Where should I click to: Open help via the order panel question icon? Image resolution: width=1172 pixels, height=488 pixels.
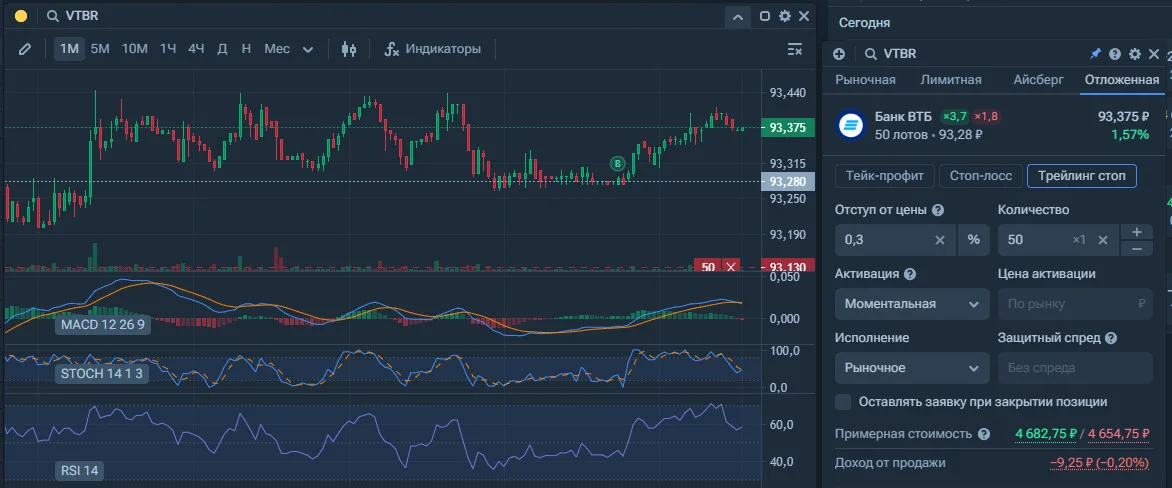[x=1114, y=54]
